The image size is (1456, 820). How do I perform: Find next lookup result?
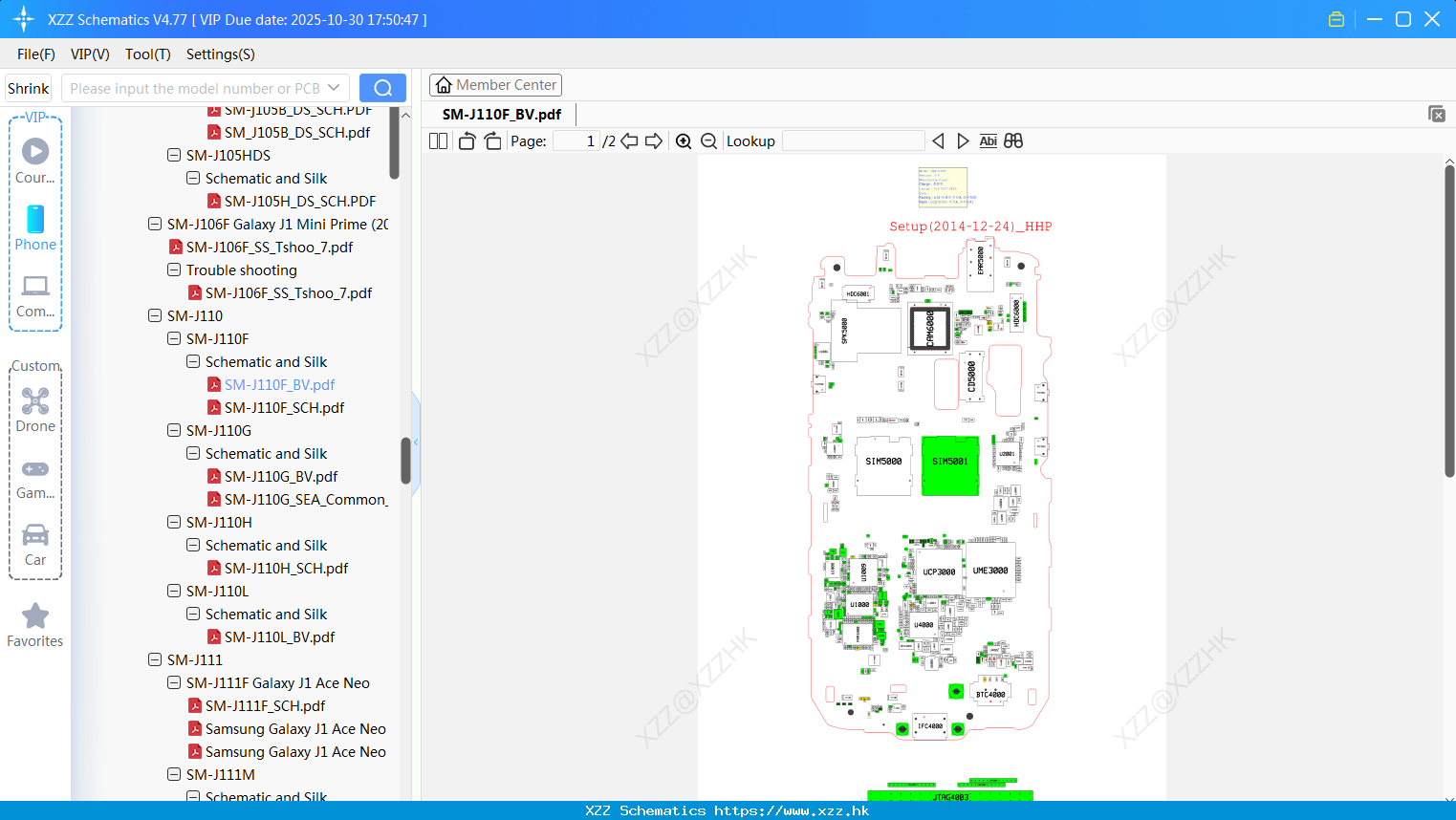963,141
